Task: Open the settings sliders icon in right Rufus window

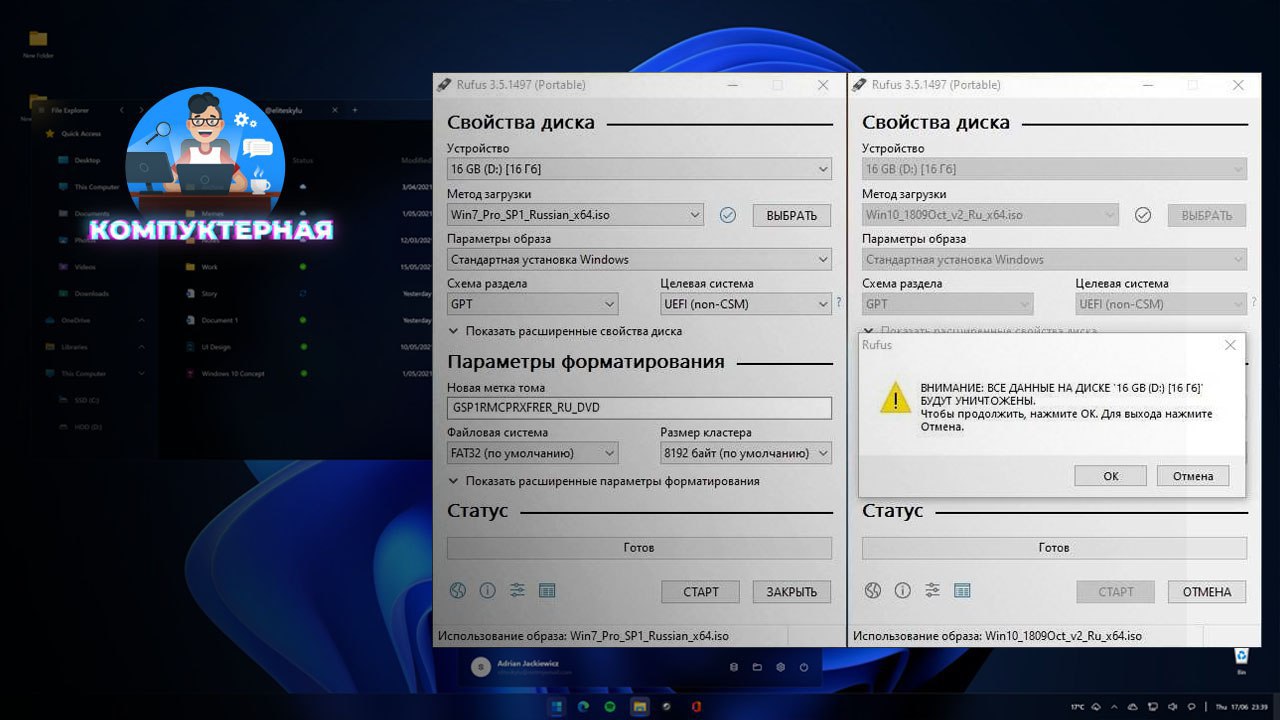Action: click(x=932, y=591)
